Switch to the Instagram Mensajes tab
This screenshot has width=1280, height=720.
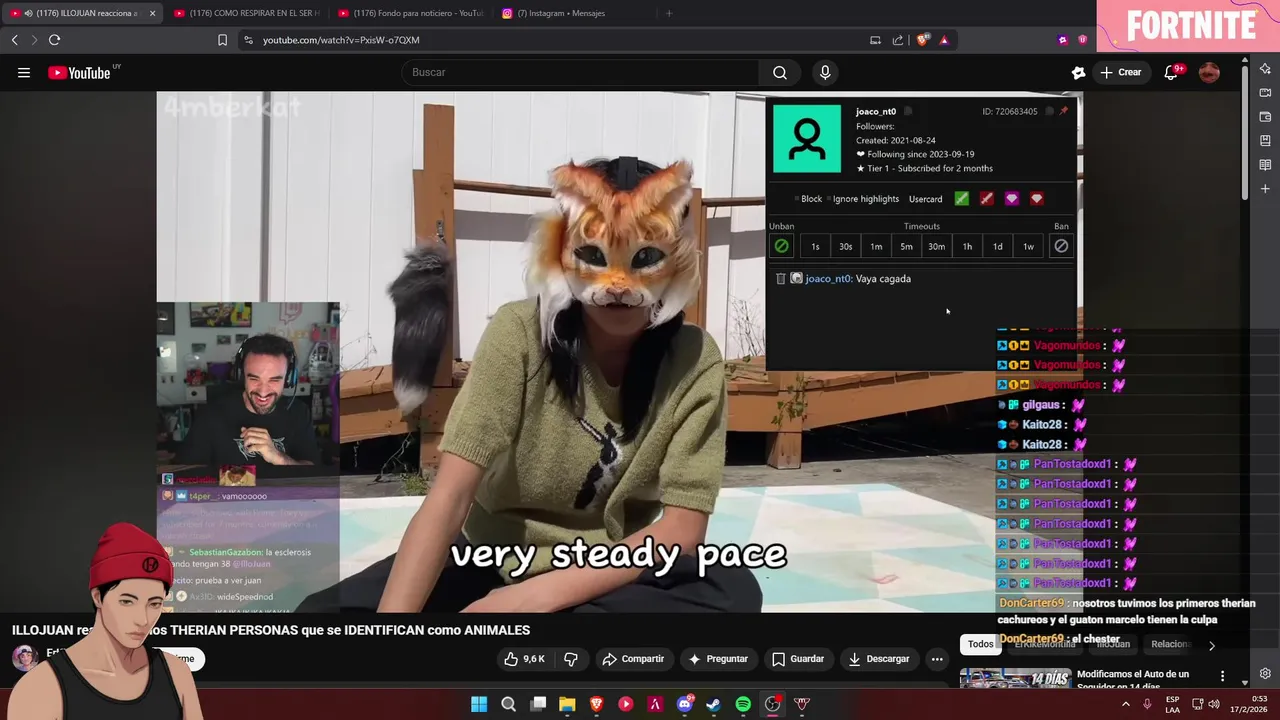[574, 13]
